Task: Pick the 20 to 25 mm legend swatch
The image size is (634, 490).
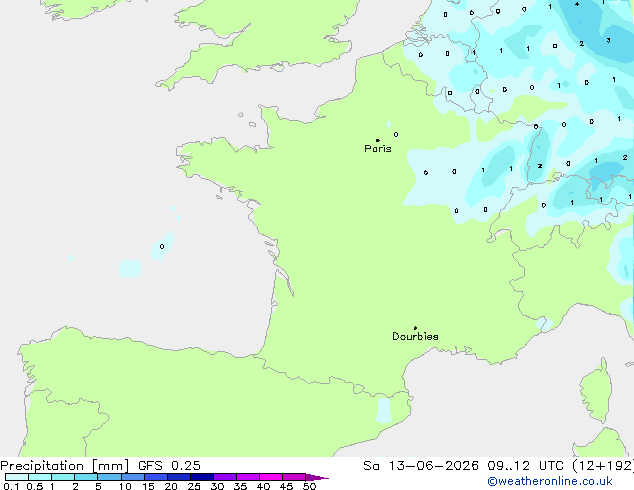Action: tap(178, 477)
